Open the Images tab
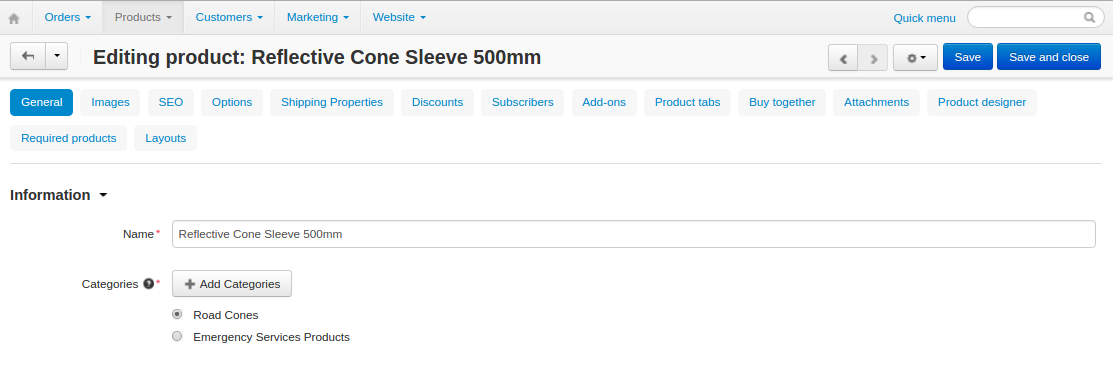The height and width of the screenshot is (365, 1113). 110,102
